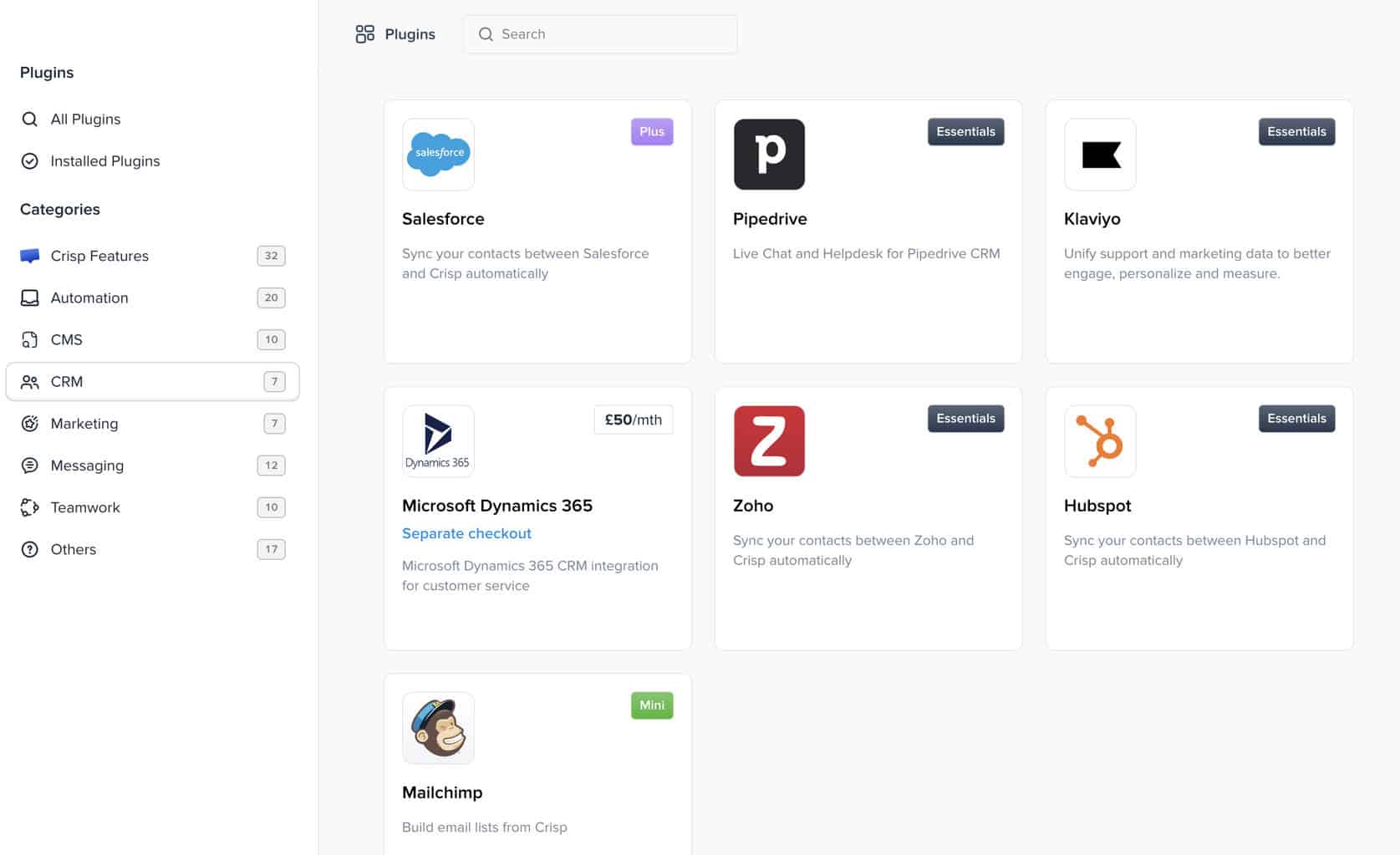Click the £50/mth price badge

coord(633,420)
